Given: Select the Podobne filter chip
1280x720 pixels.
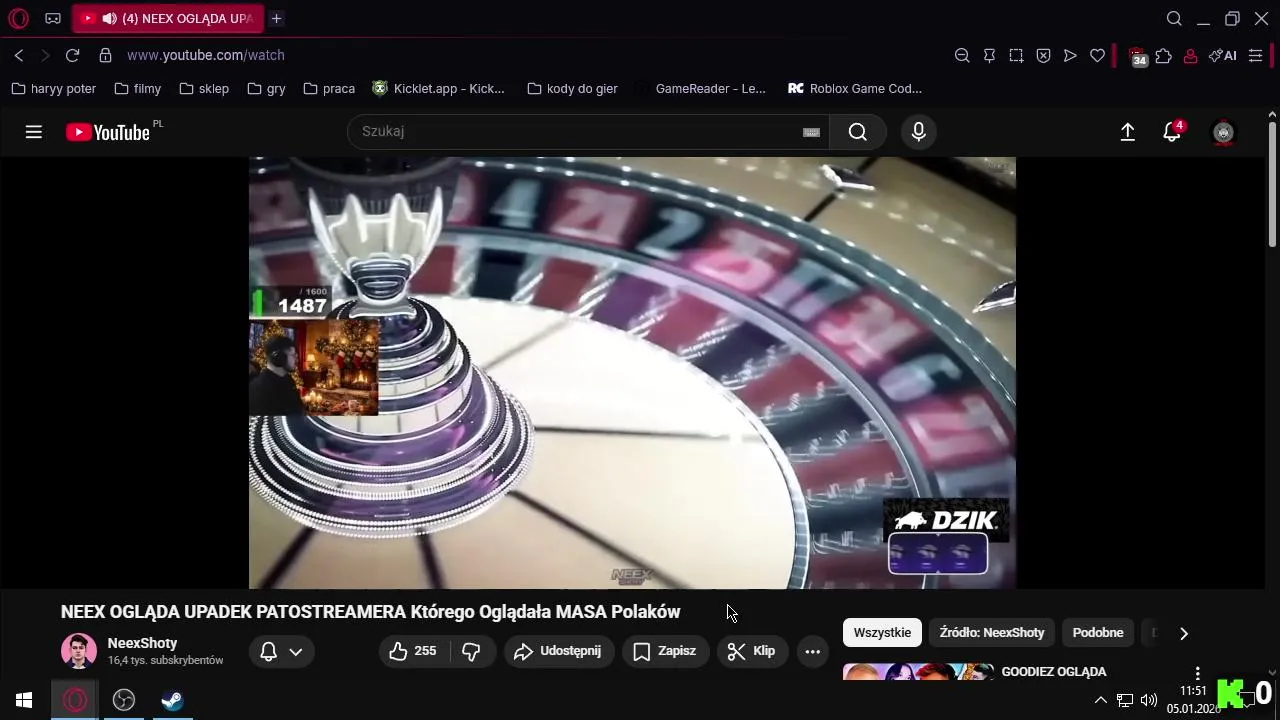Looking at the screenshot, I should tap(1098, 632).
